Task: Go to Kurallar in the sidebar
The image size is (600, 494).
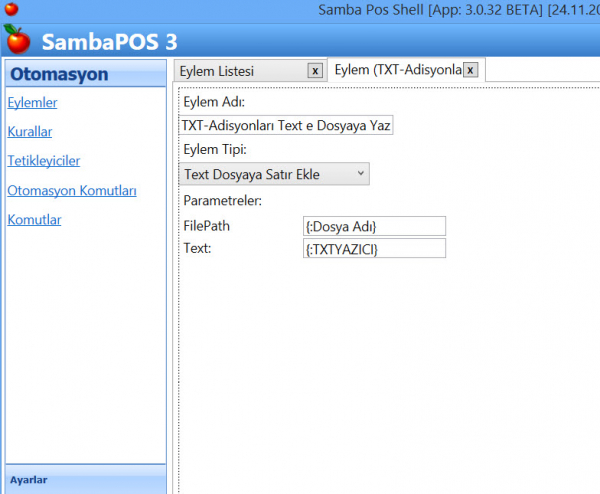Action: point(30,131)
